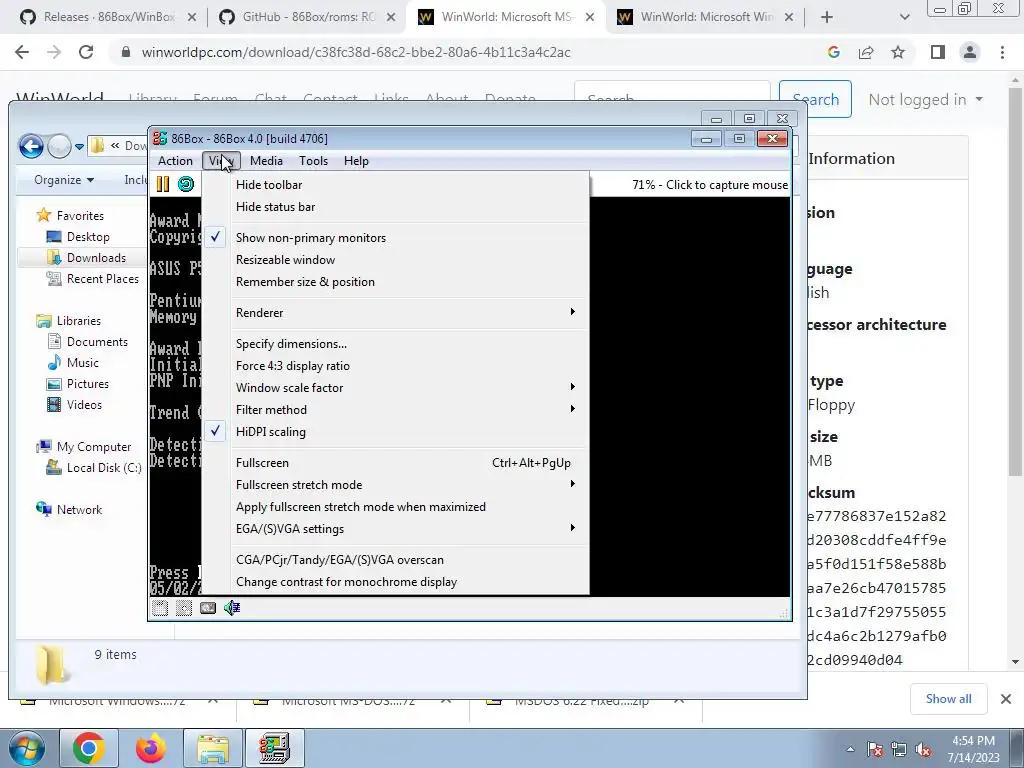
Task: Open the Not logged in dropdown
Action: (925, 99)
